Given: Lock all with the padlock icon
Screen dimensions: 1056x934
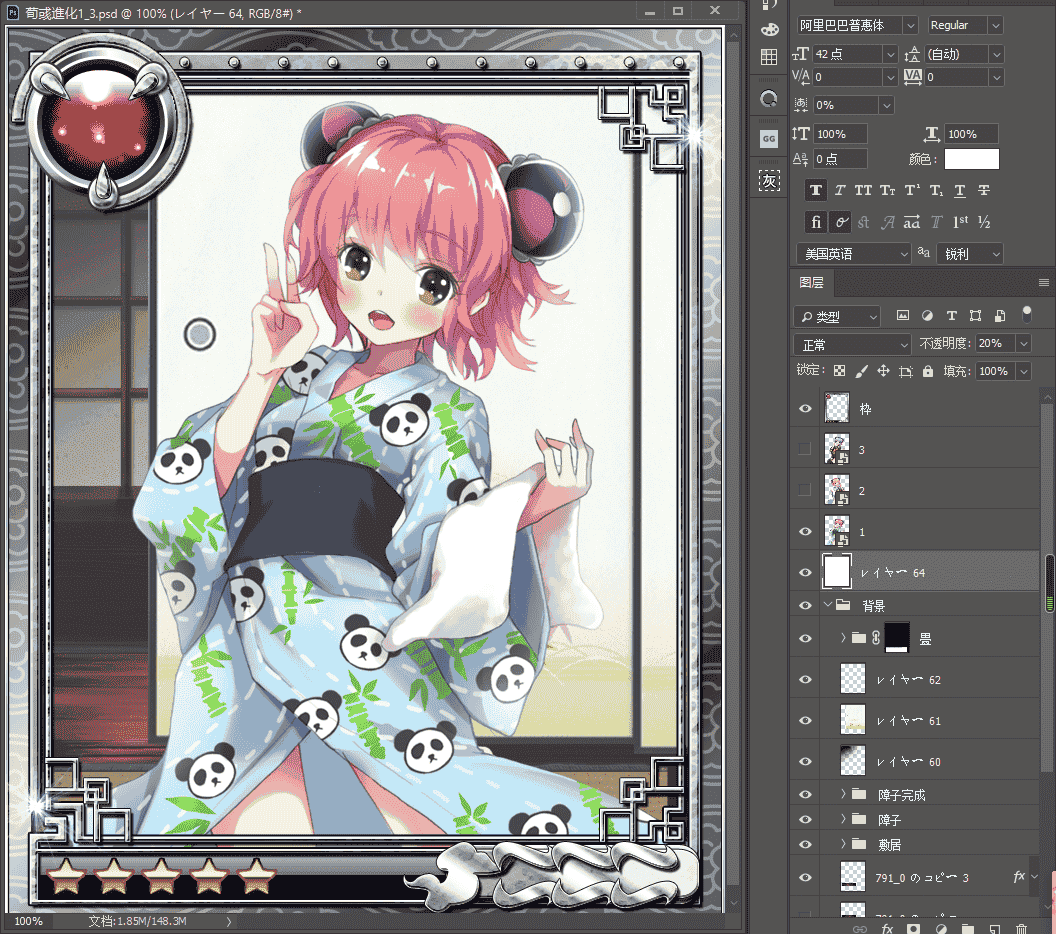Looking at the screenshot, I should pyautogui.click(x=928, y=371).
